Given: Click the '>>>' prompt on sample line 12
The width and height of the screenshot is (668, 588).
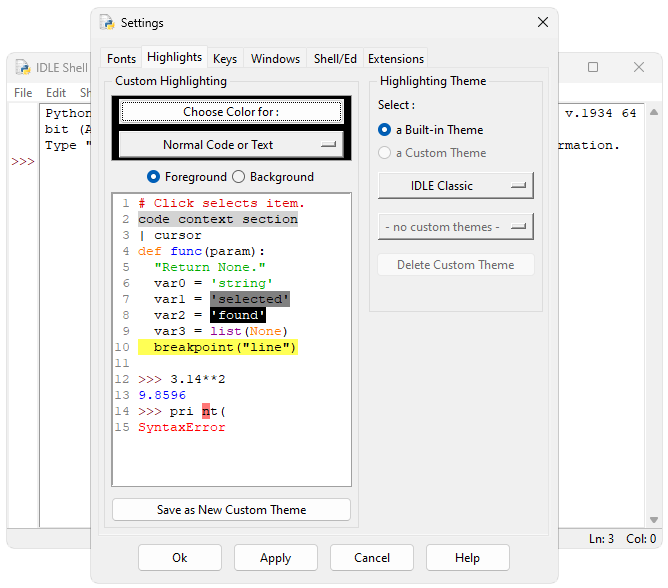Looking at the screenshot, I should pos(150,379).
